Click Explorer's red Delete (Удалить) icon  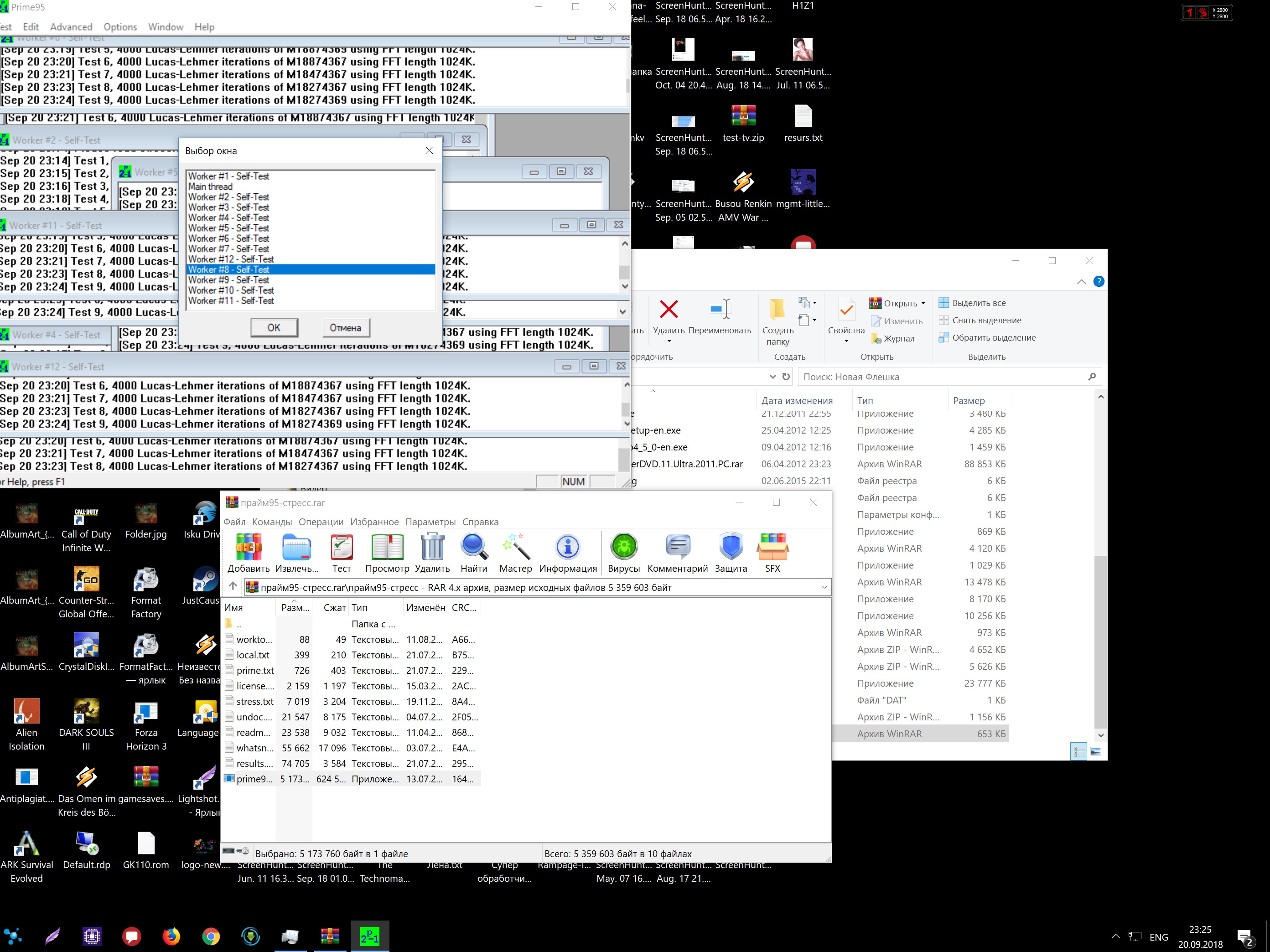[x=669, y=310]
